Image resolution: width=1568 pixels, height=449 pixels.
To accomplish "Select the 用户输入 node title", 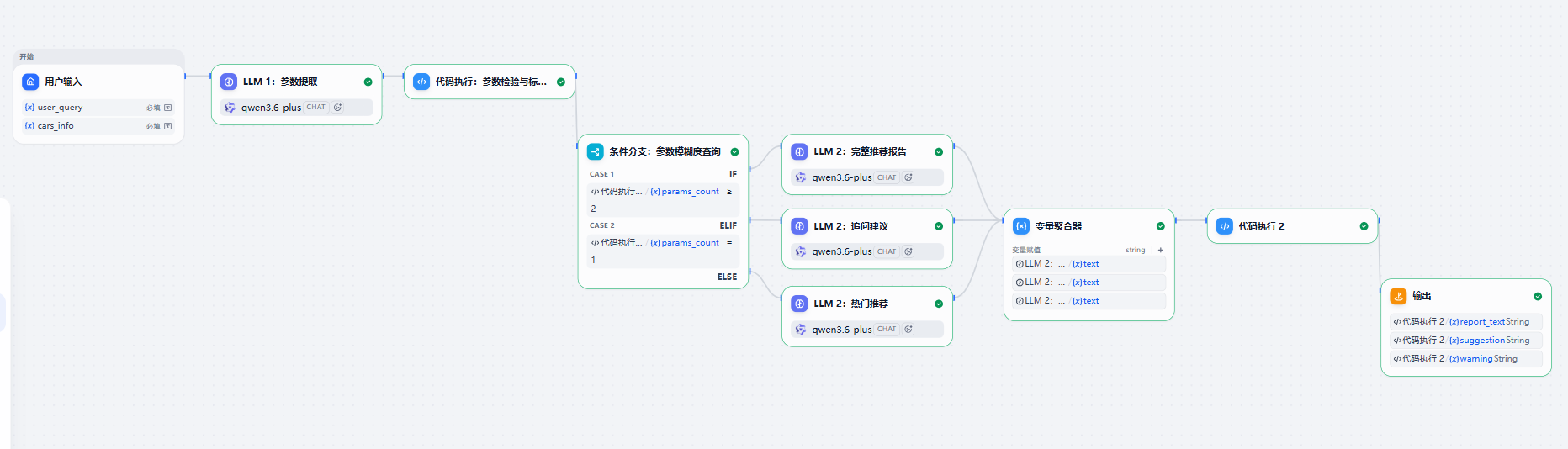I will click(x=63, y=82).
